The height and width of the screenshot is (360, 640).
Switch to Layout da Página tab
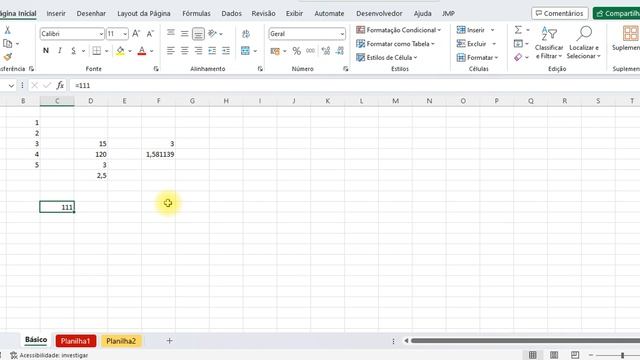pos(144,13)
